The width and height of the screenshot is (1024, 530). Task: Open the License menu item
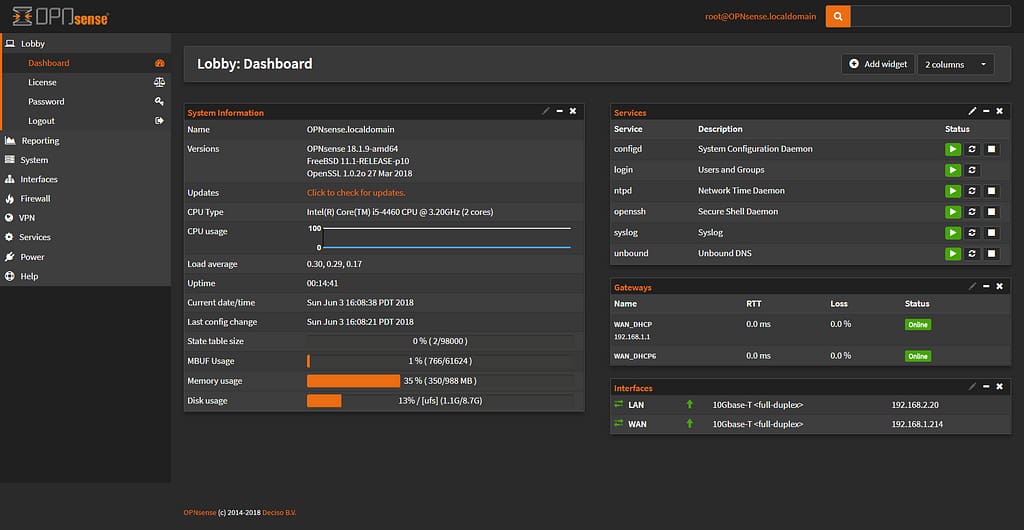tap(42, 82)
